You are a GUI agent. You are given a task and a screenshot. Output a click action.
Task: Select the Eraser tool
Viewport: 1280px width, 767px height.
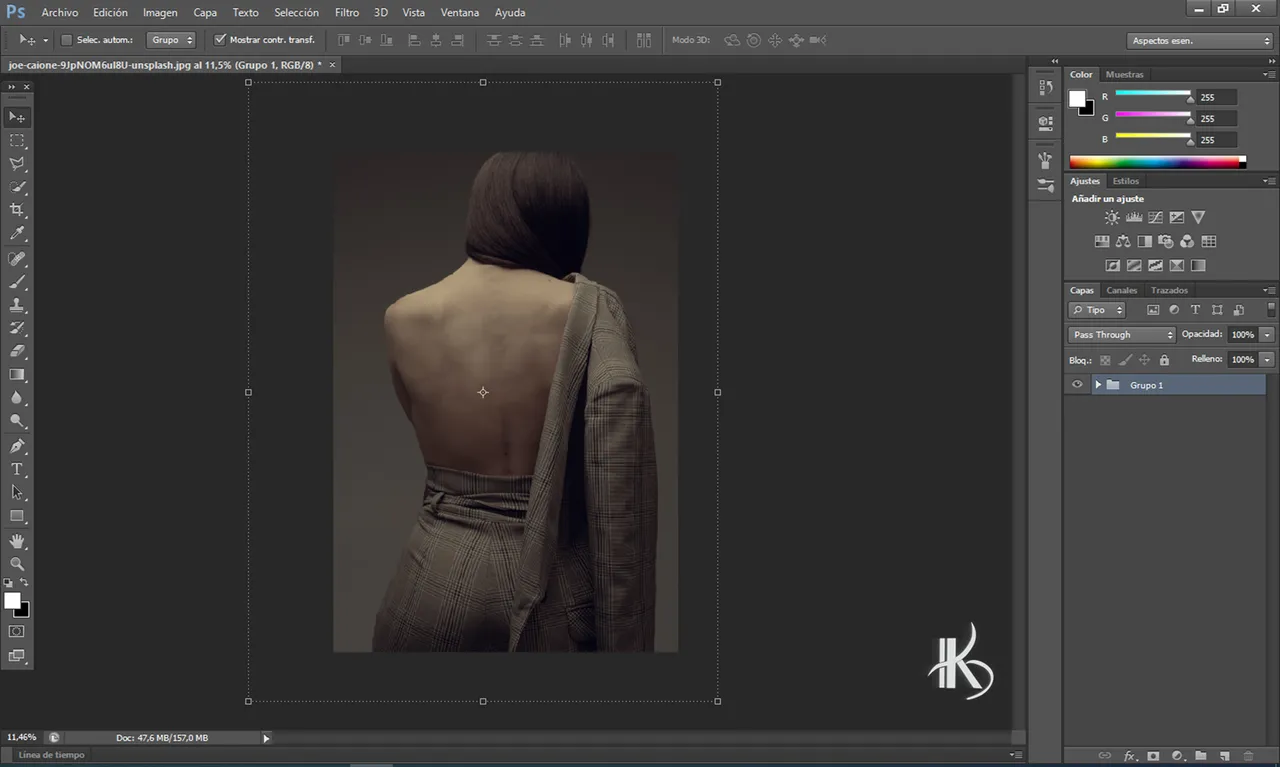(17, 351)
